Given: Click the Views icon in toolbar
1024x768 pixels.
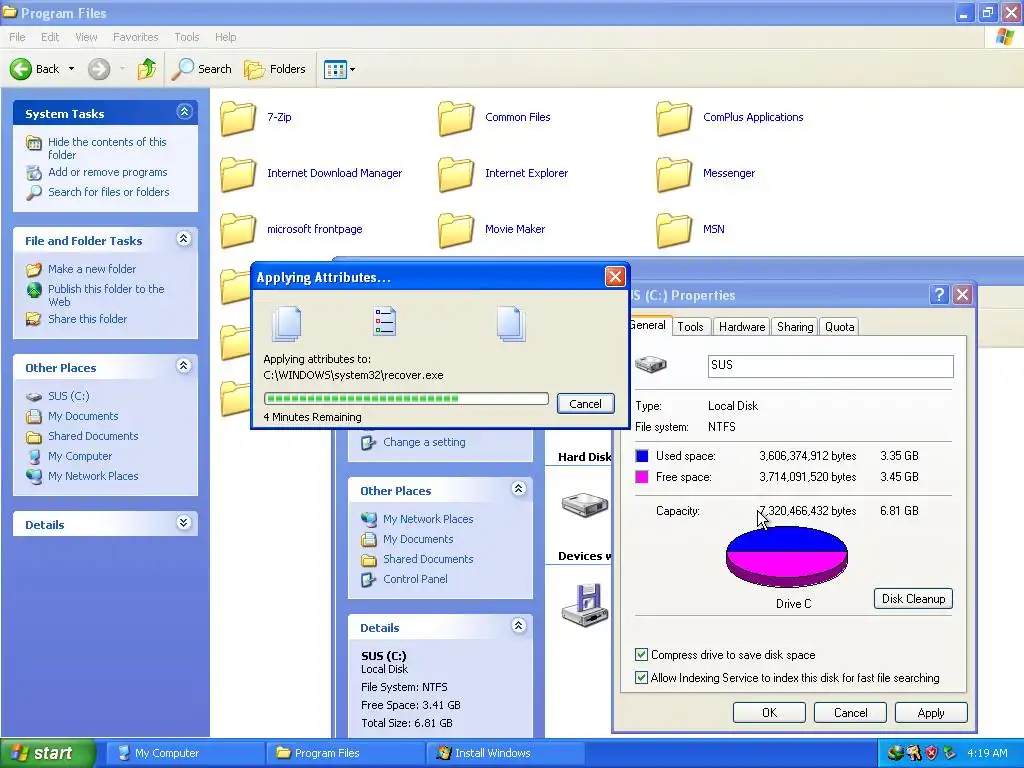Looking at the screenshot, I should [x=335, y=69].
